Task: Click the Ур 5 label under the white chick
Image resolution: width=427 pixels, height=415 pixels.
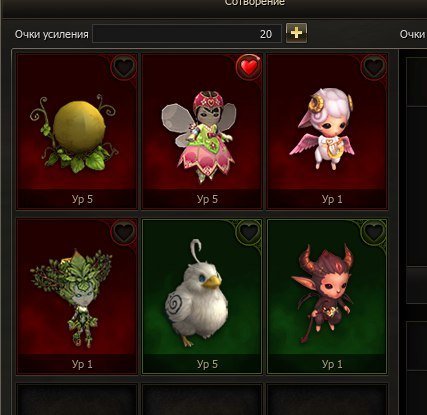Action: pos(207,364)
